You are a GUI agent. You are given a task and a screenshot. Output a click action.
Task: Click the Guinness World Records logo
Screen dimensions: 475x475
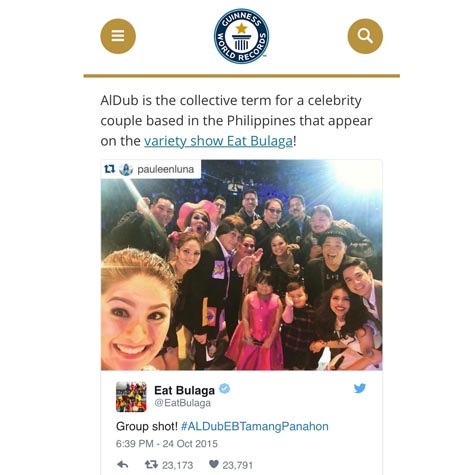point(242,36)
